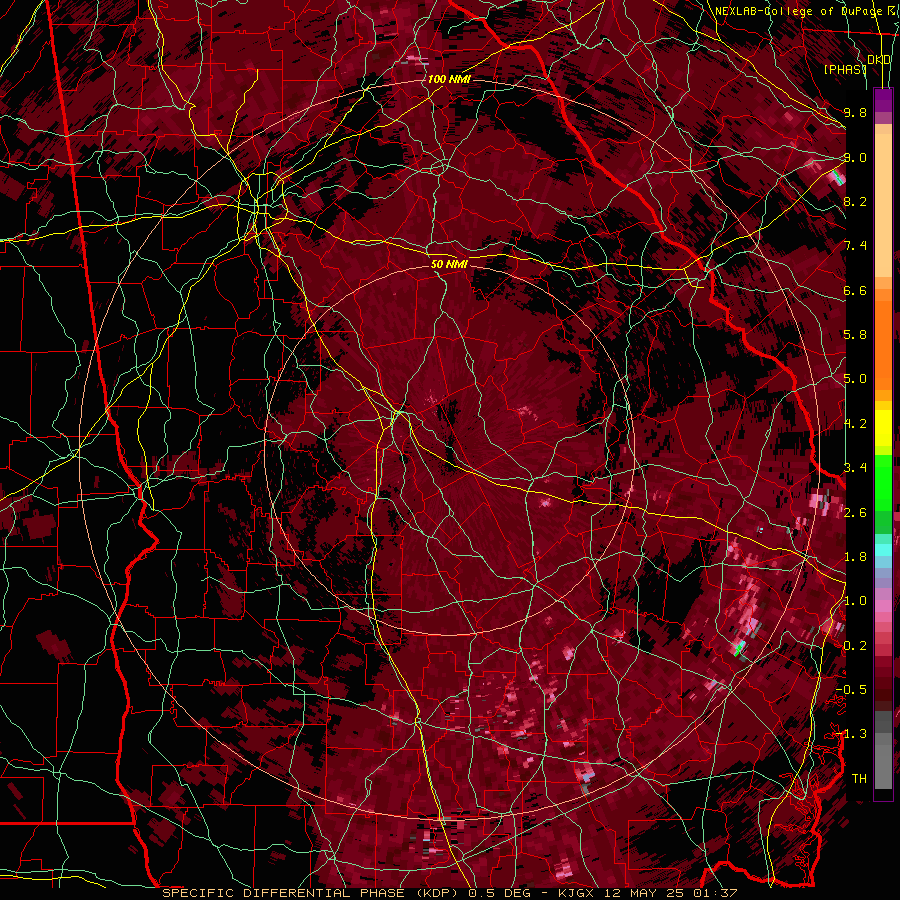Click the 6.6 legend value
The width and height of the screenshot is (900, 900).
pyautogui.click(x=855, y=290)
